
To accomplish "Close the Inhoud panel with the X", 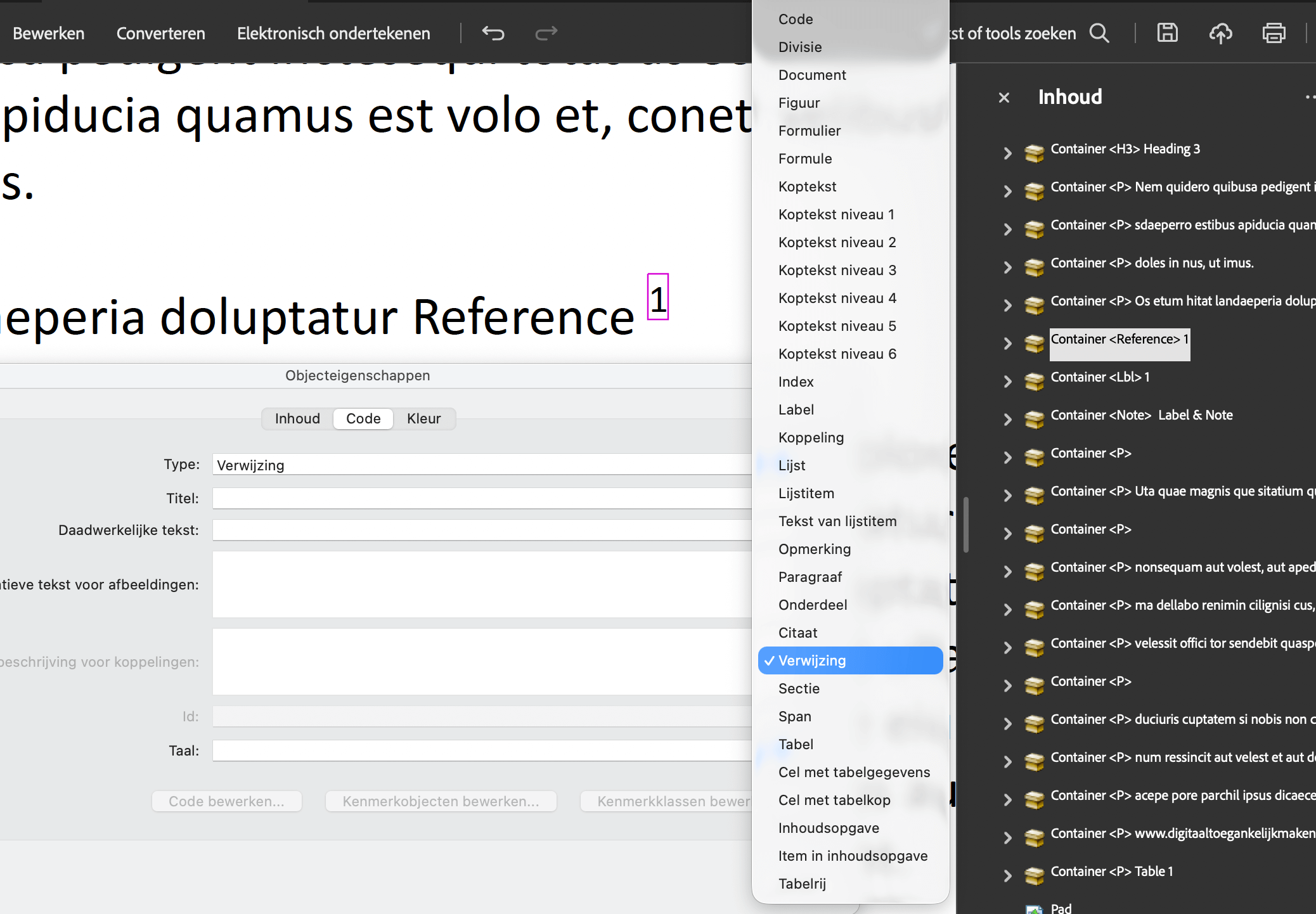I will pos(1004,97).
